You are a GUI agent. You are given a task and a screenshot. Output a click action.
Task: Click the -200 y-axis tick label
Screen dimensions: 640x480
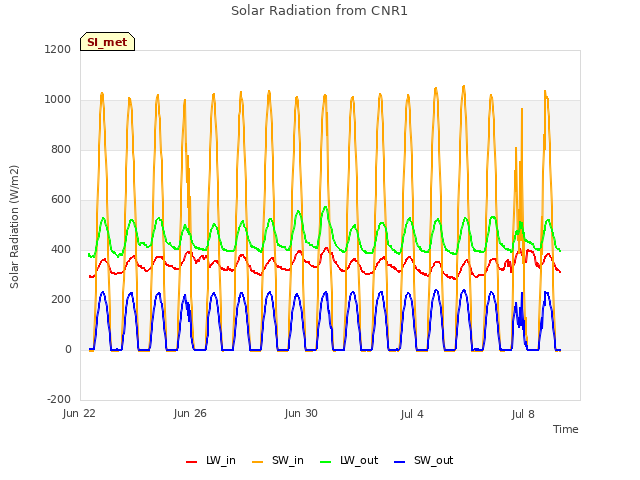[59, 399]
